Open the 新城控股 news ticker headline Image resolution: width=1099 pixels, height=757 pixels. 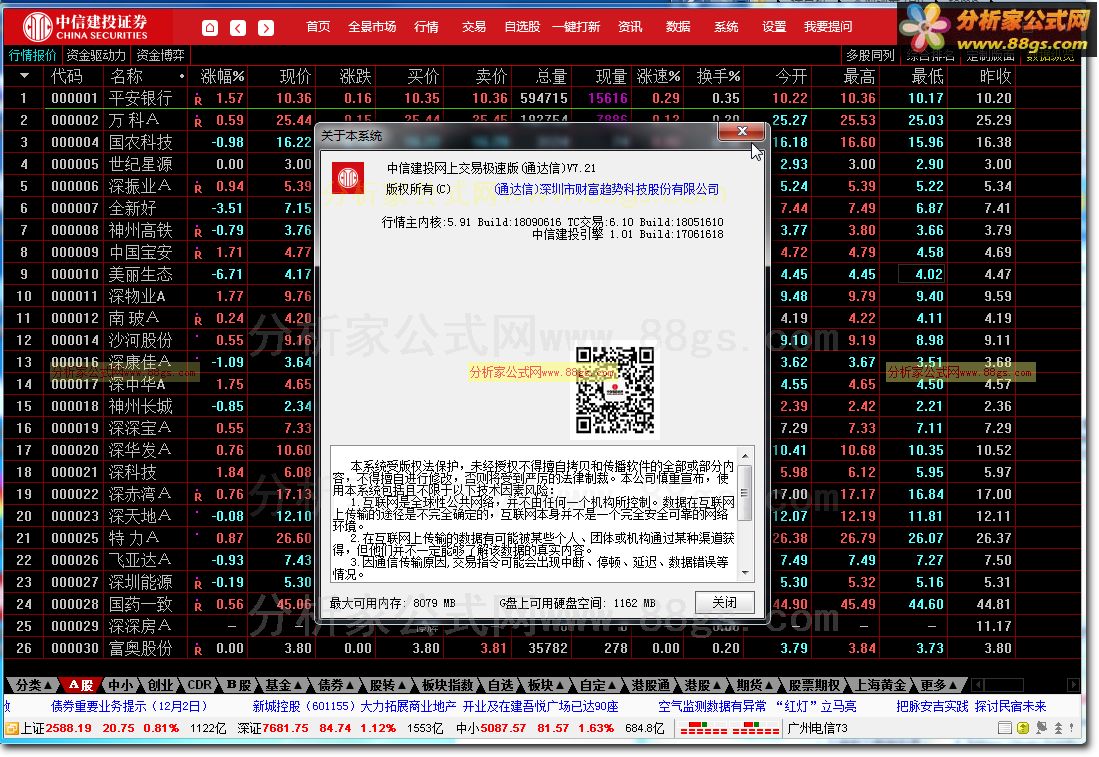coord(435,707)
